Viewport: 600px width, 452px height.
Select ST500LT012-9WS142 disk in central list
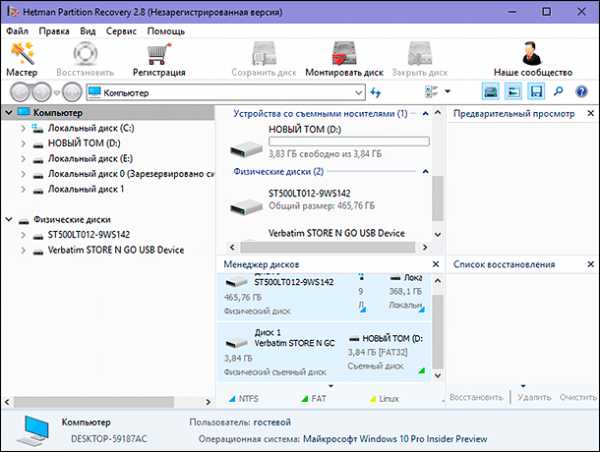click(309, 193)
